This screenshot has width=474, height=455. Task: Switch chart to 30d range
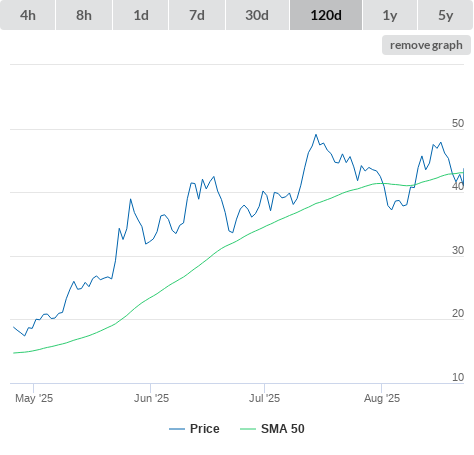coord(257,15)
